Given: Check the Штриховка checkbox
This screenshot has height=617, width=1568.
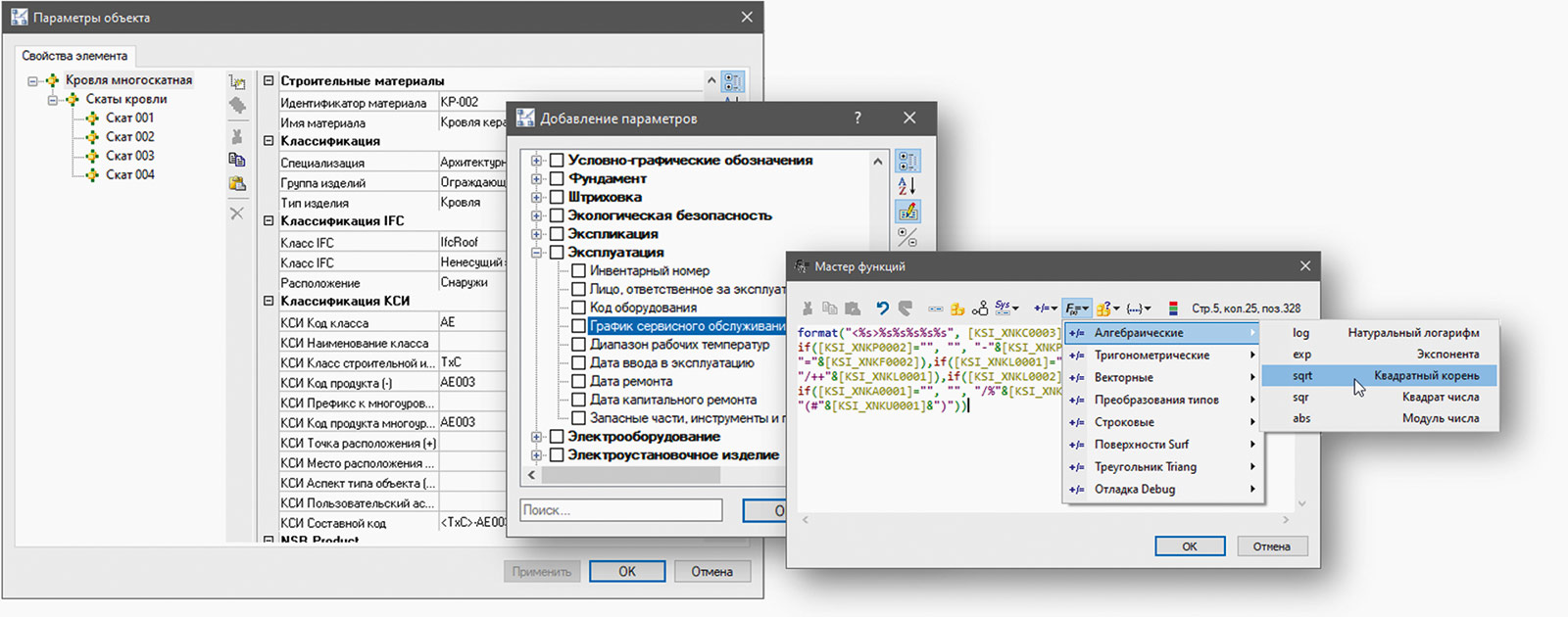Looking at the screenshot, I should tap(557, 197).
